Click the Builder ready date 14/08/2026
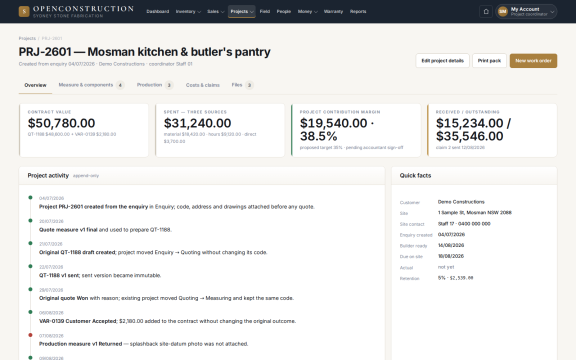 [451, 245]
